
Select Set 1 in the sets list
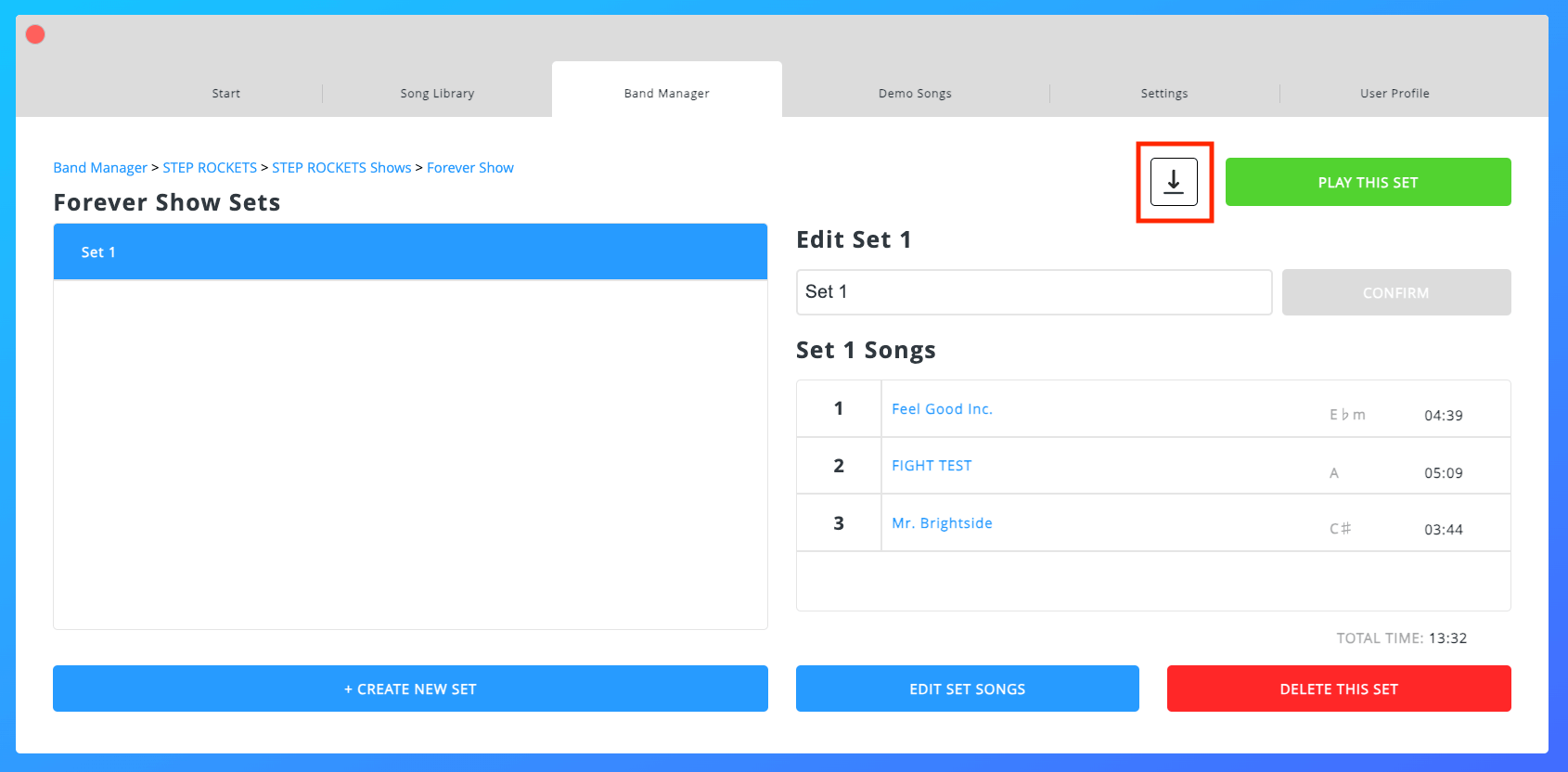pos(410,251)
